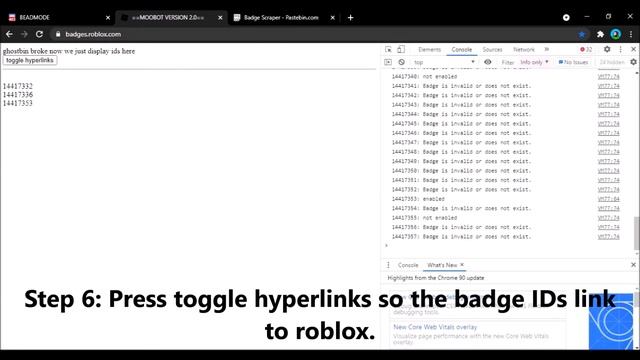This screenshot has width=640, height=360.
Task: Activate the DevTools inspect element picker
Action: coord(388,49)
